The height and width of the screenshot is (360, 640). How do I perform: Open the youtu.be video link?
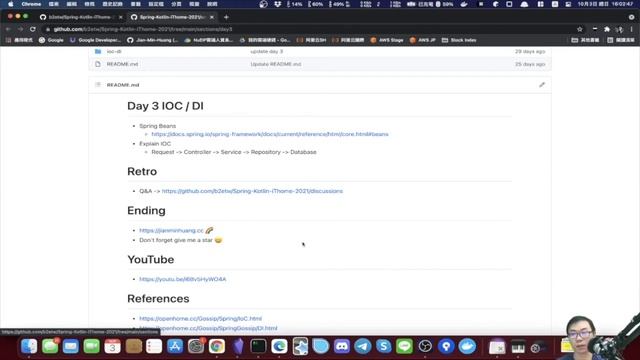coord(182,279)
